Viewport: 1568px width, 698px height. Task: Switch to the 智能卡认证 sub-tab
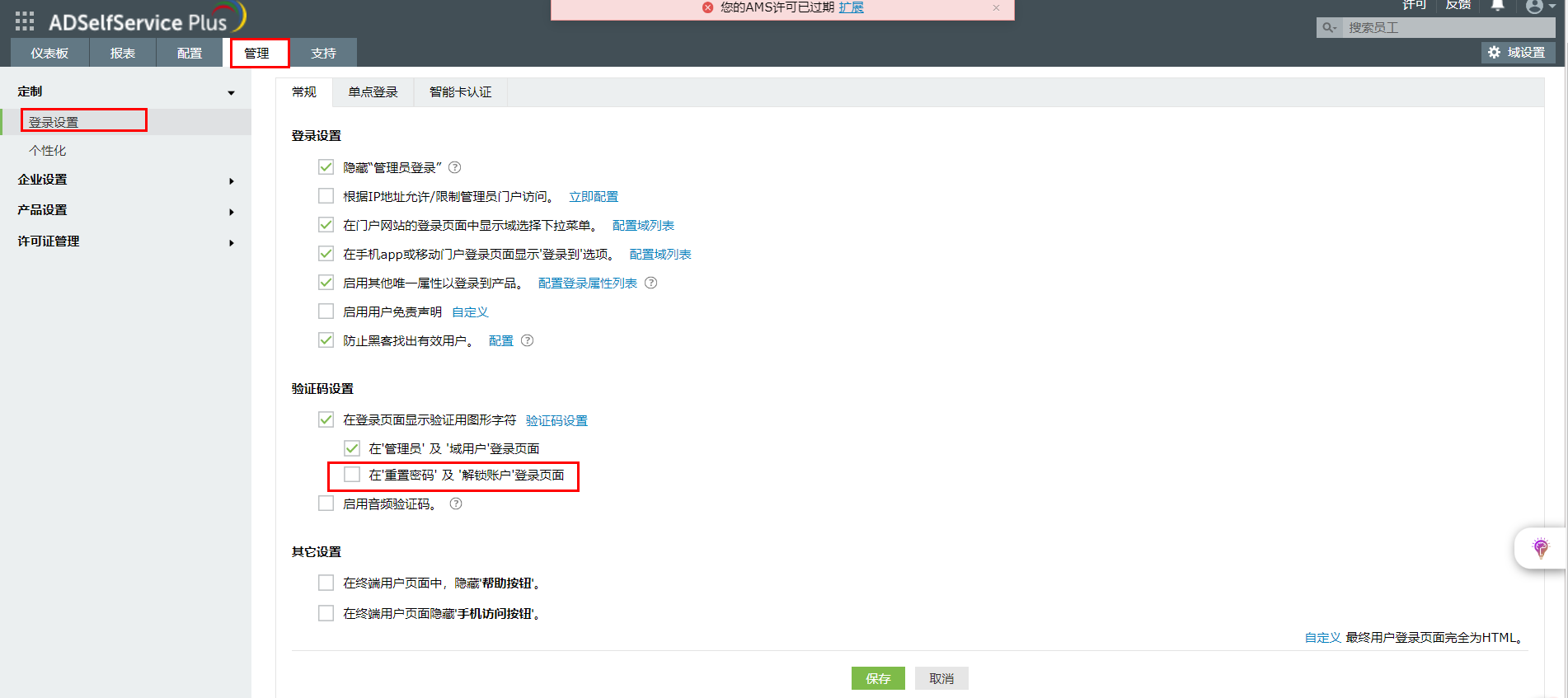(460, 92)
